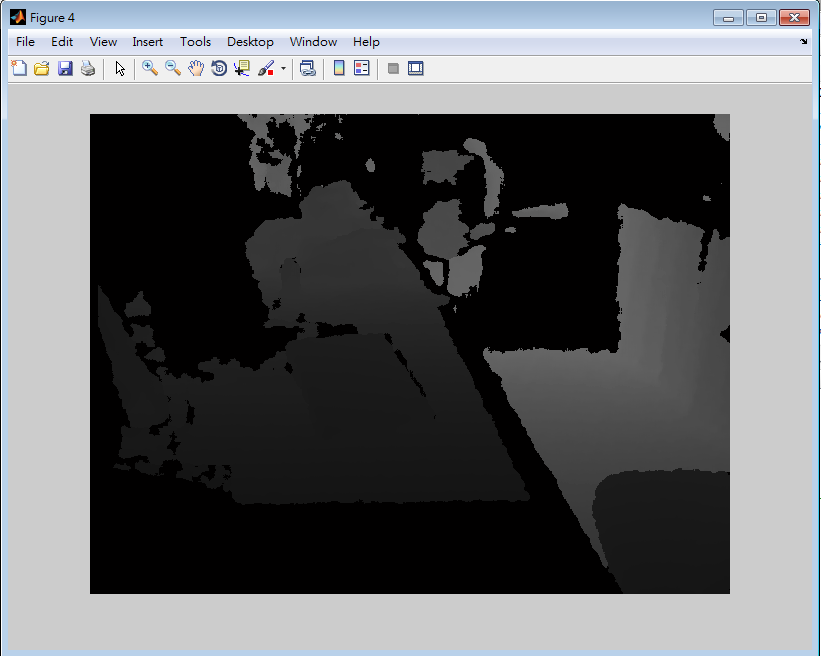Open a file with the folder icon
The width and height of the screenshot is (821, 656).
pos(42,68)
